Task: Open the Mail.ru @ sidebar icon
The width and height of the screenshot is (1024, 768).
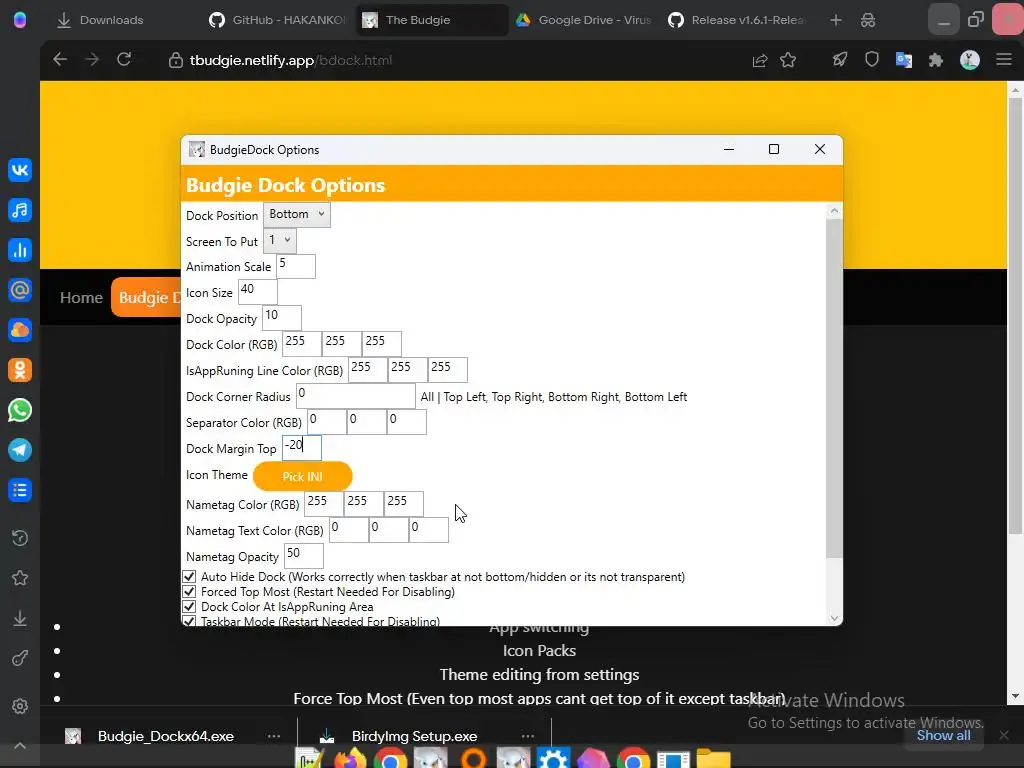Action: click(x=20, y=290)
